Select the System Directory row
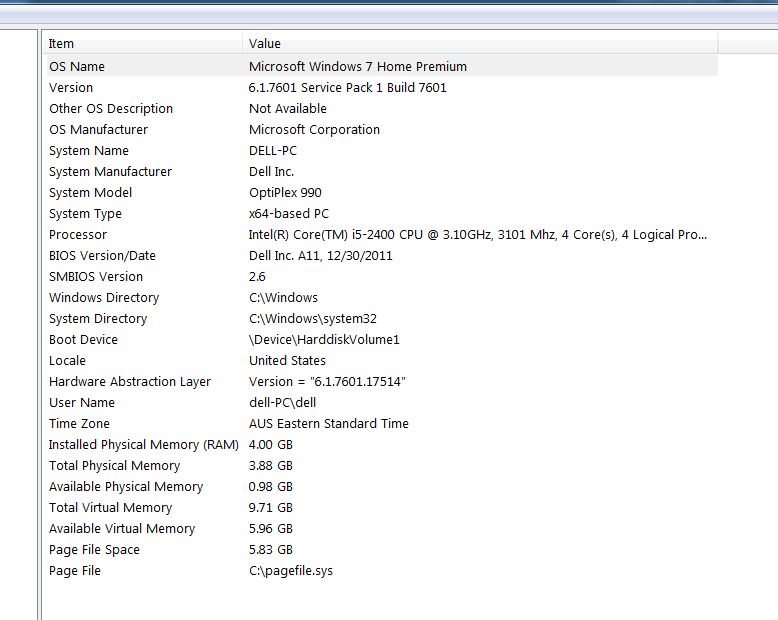 click(x=382, y=318)
